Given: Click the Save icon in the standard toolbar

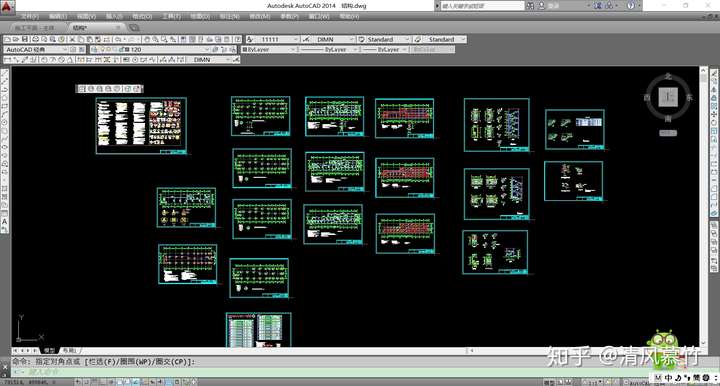Looking at the screenshot, I should 25,39.
